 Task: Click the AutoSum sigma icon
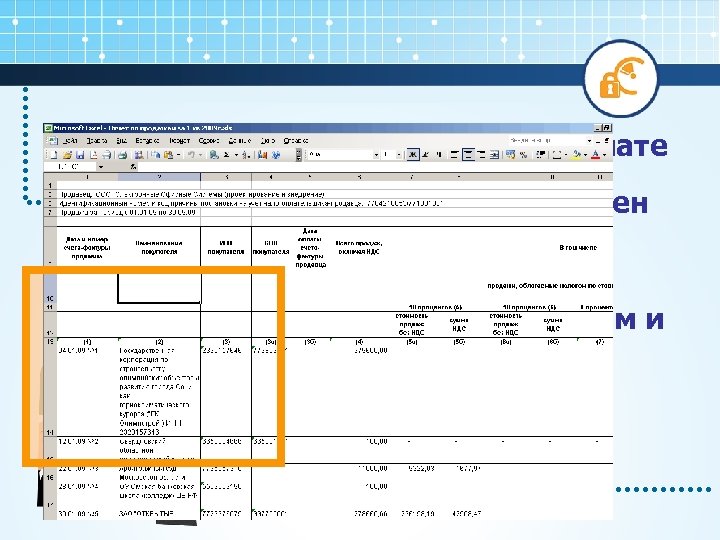click(226, 155)
